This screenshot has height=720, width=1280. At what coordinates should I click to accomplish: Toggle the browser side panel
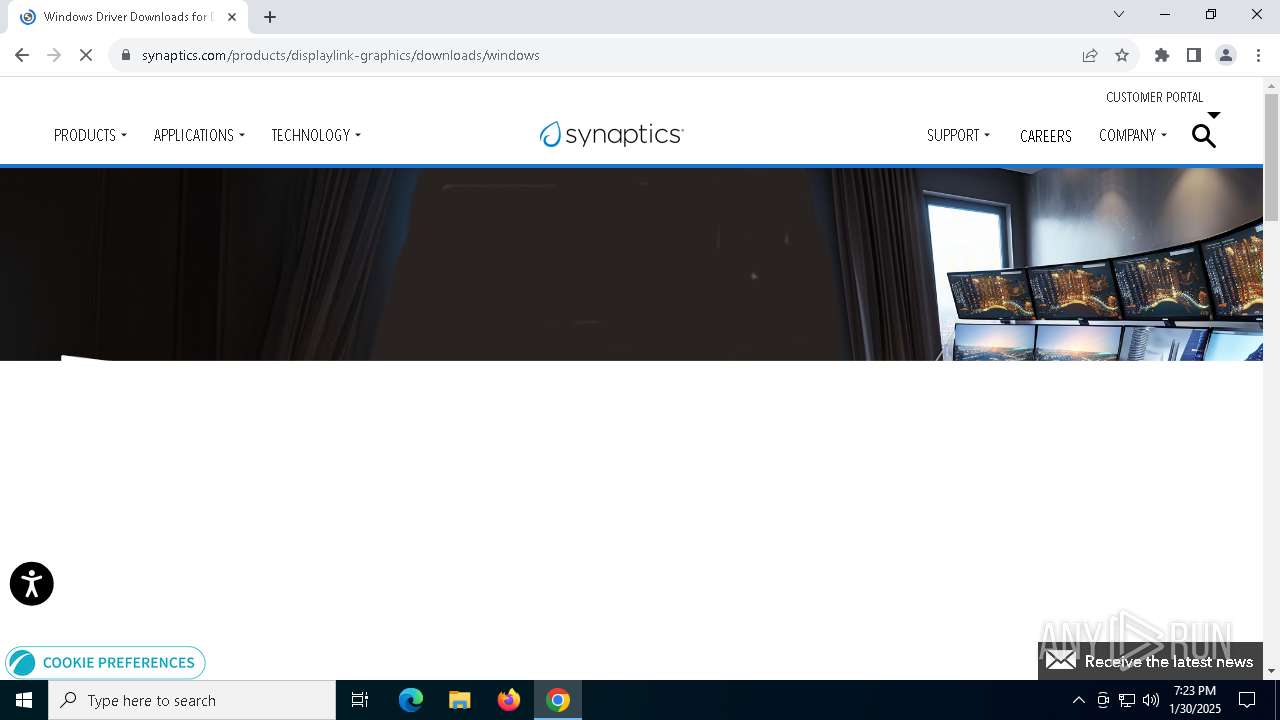1194,55
